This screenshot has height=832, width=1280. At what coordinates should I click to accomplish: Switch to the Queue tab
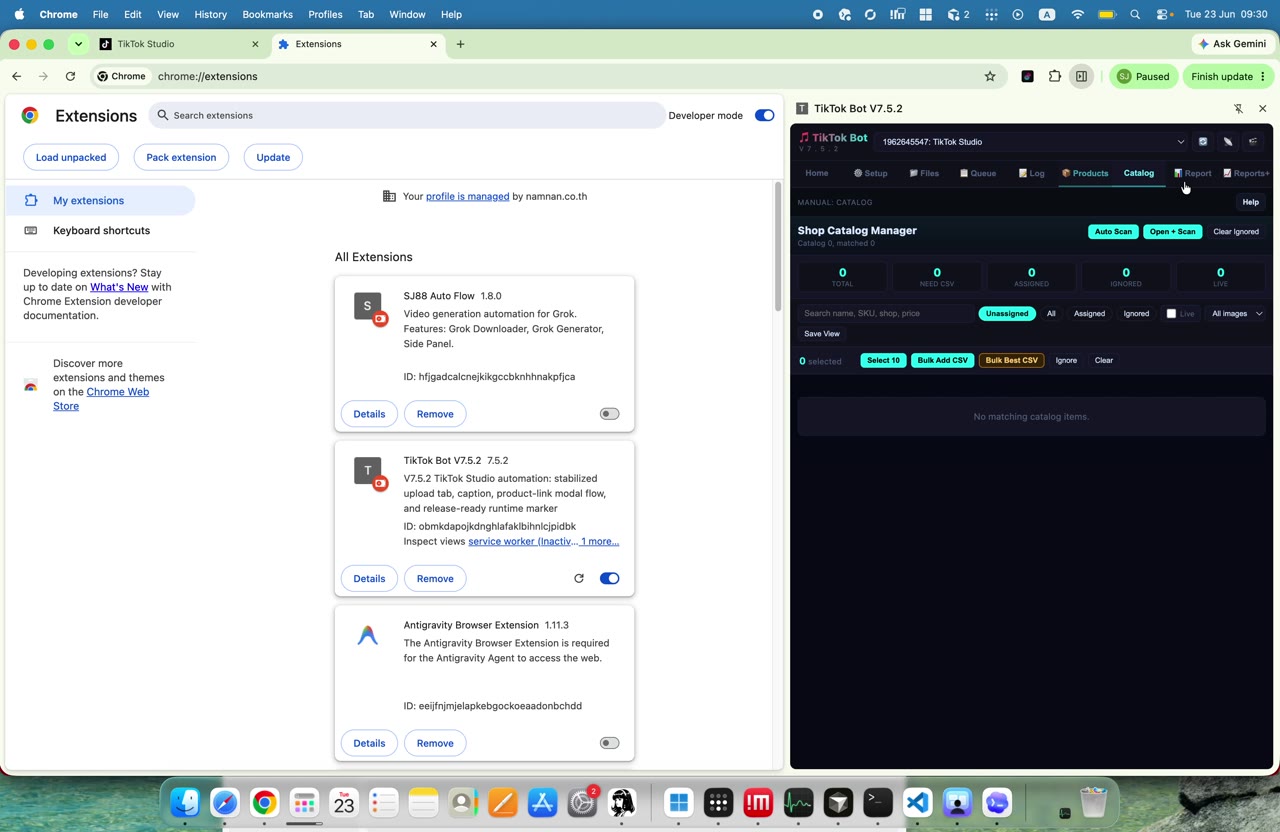978,173
